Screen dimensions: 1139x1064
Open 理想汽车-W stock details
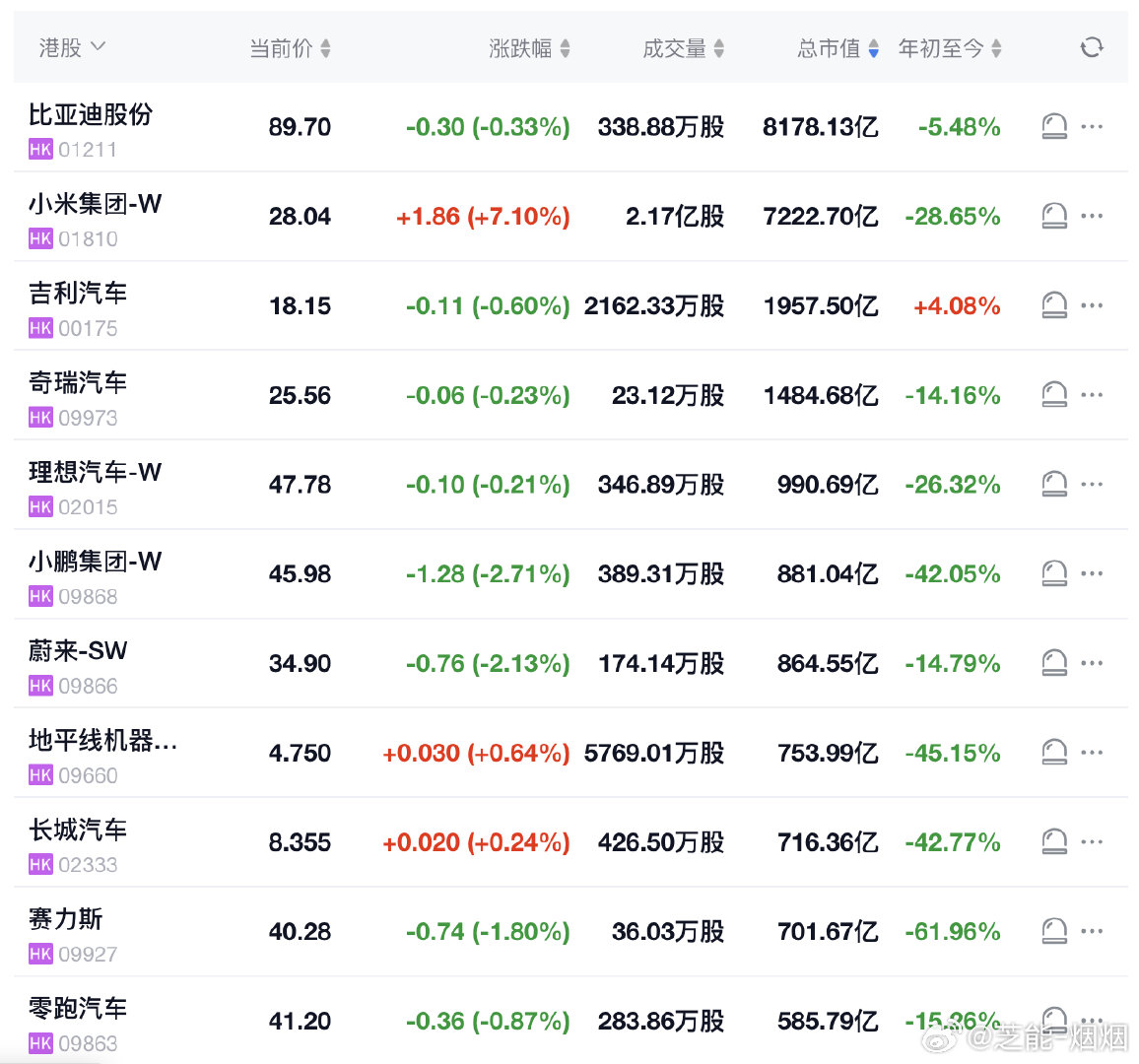pos(96,472)
